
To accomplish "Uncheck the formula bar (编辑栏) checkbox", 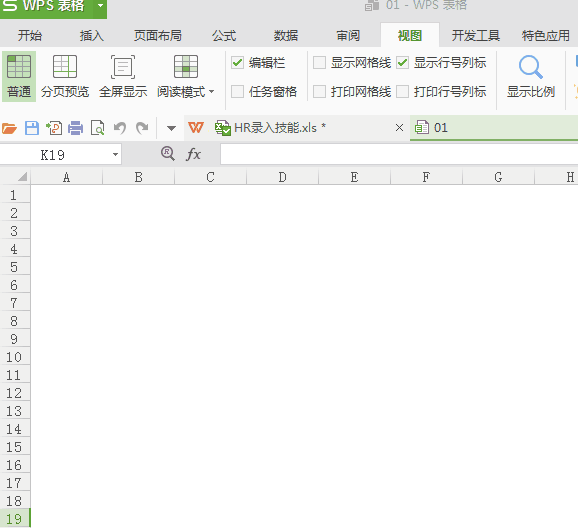I will [x=237, y=63].
